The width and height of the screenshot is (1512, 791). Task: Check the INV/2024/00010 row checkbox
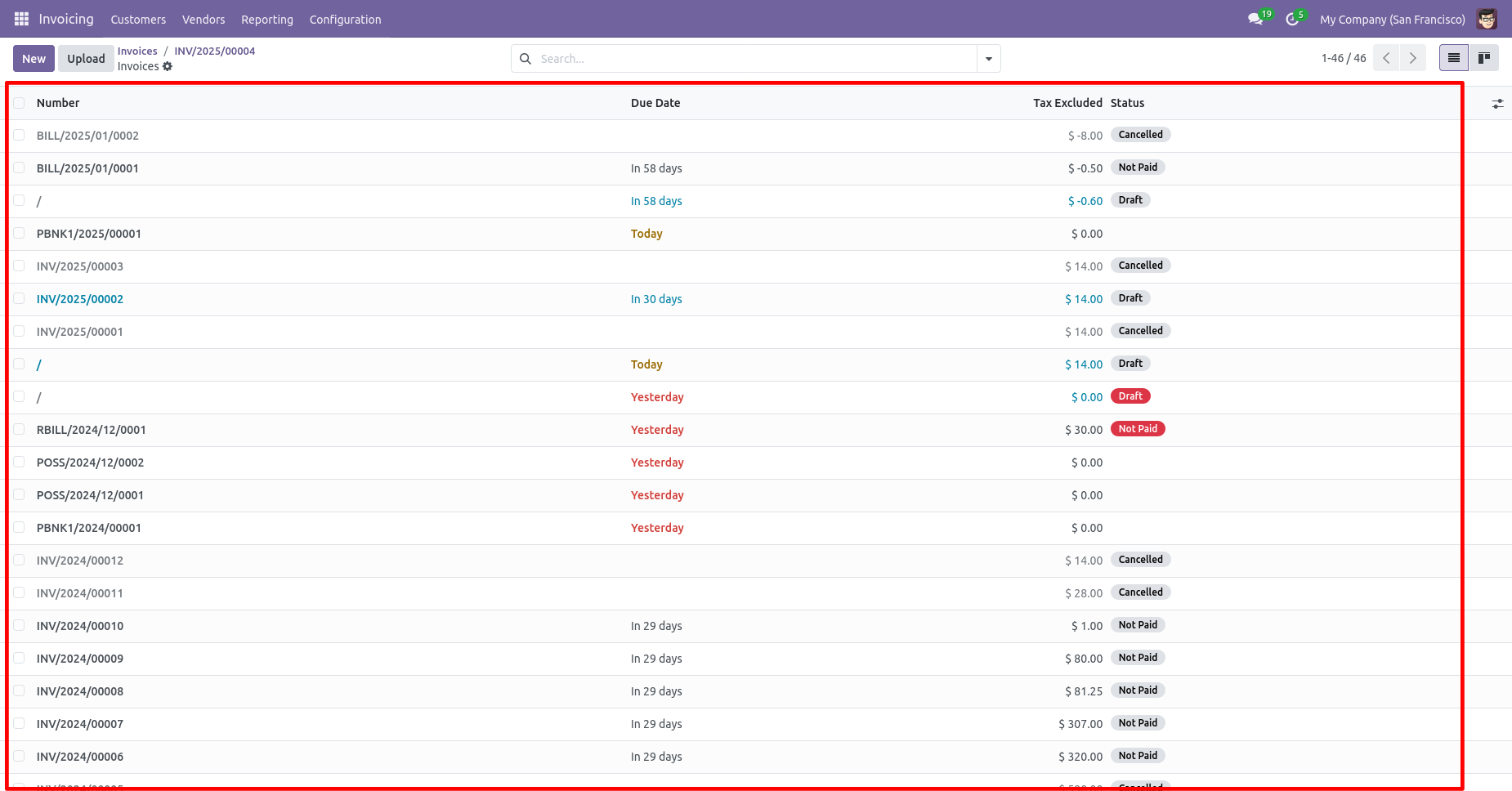pyautogui.click(x=19, y=625)
